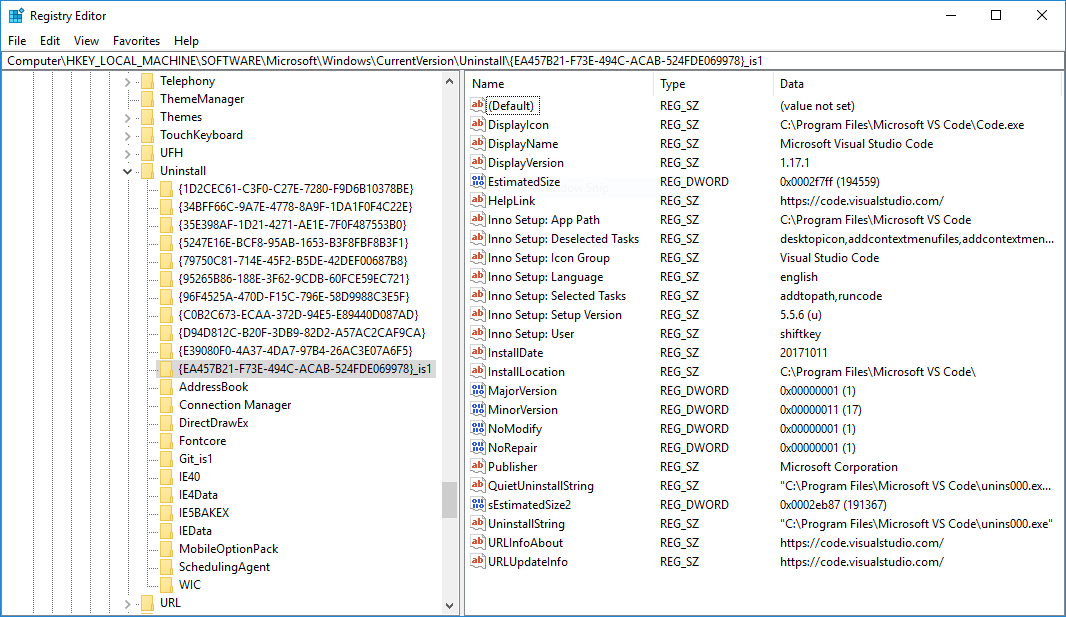The image size is (1066, 617).
Task: Open the File menu
Action: (17, 41)
